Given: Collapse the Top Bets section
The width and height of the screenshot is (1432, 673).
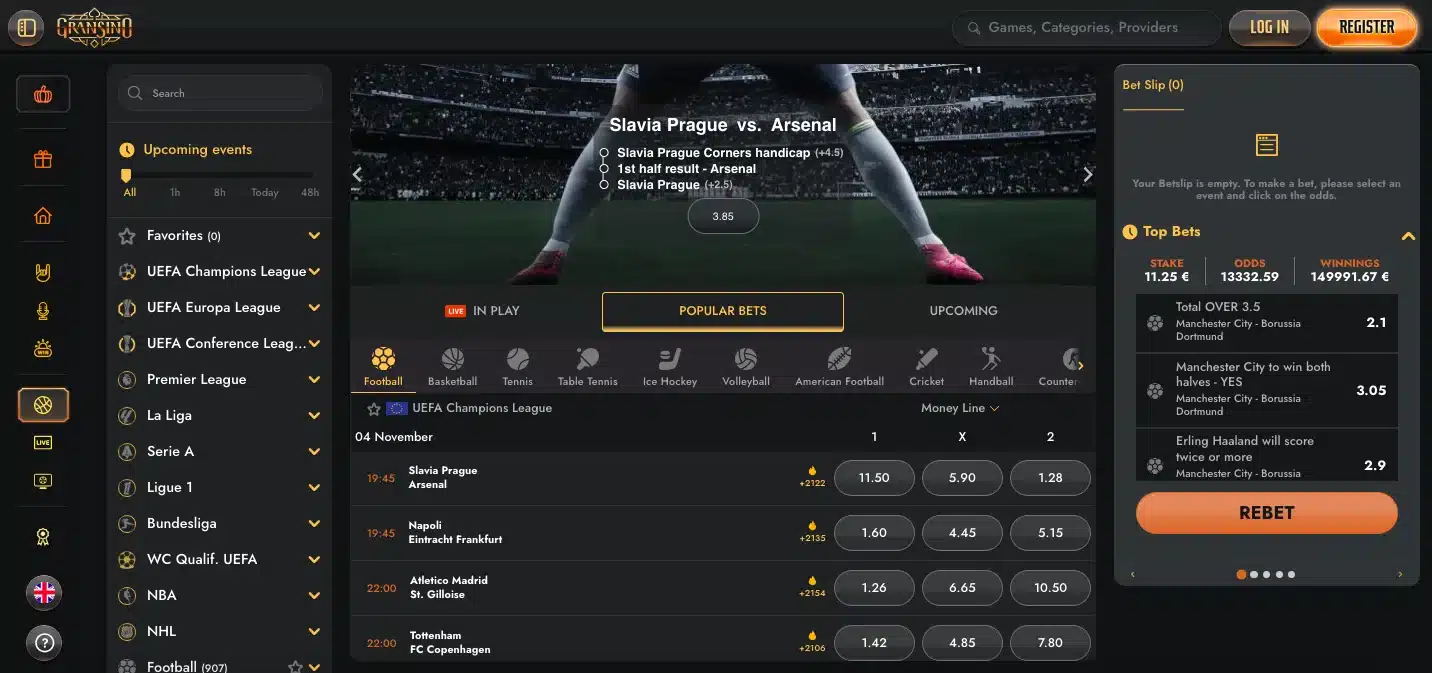Looking at the screenshot, I should tap(1408, 236).
